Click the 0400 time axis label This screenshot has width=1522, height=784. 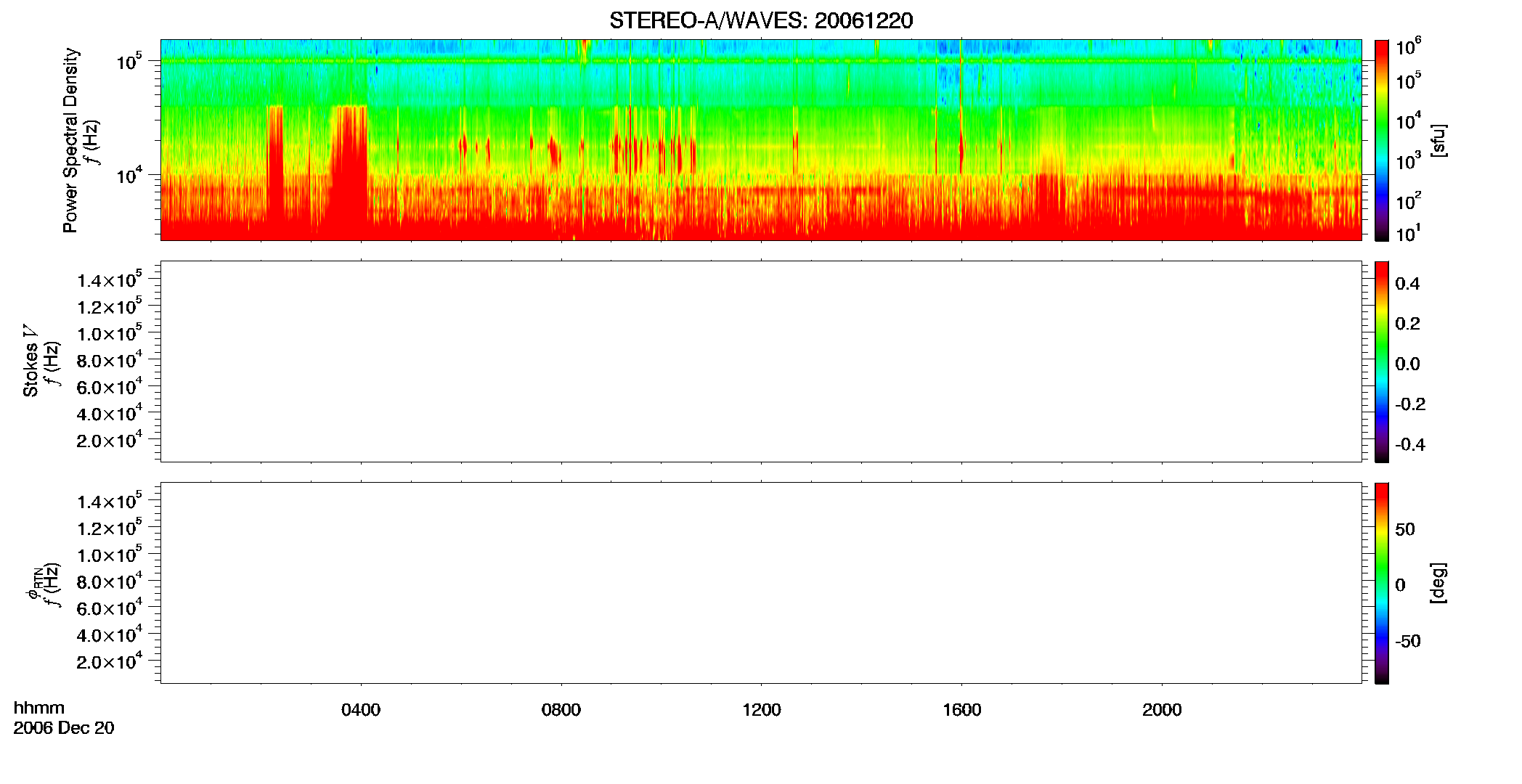pyautogui.click(x=361, y=710)
